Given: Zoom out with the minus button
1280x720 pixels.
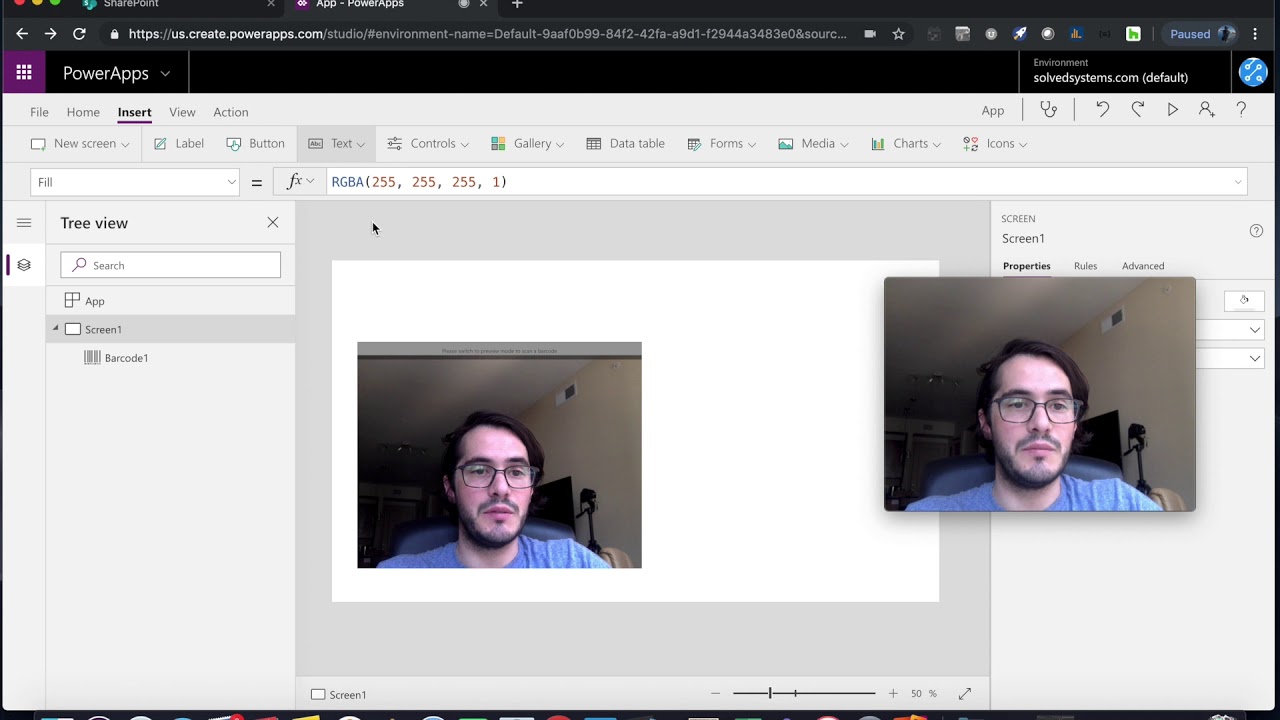Looking at the screenshot, I should (x=715, y=693).
